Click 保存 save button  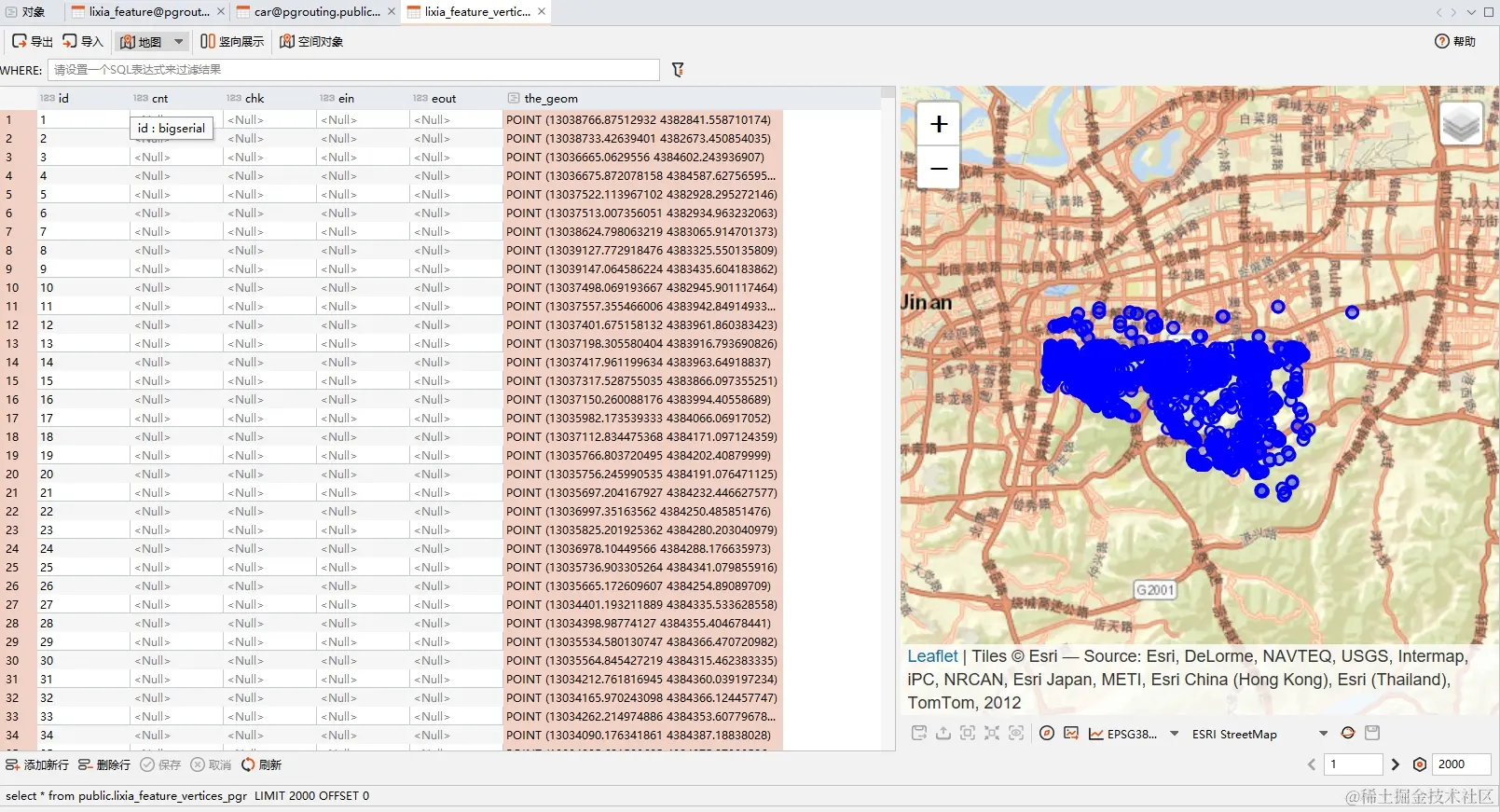coord(160,764)
